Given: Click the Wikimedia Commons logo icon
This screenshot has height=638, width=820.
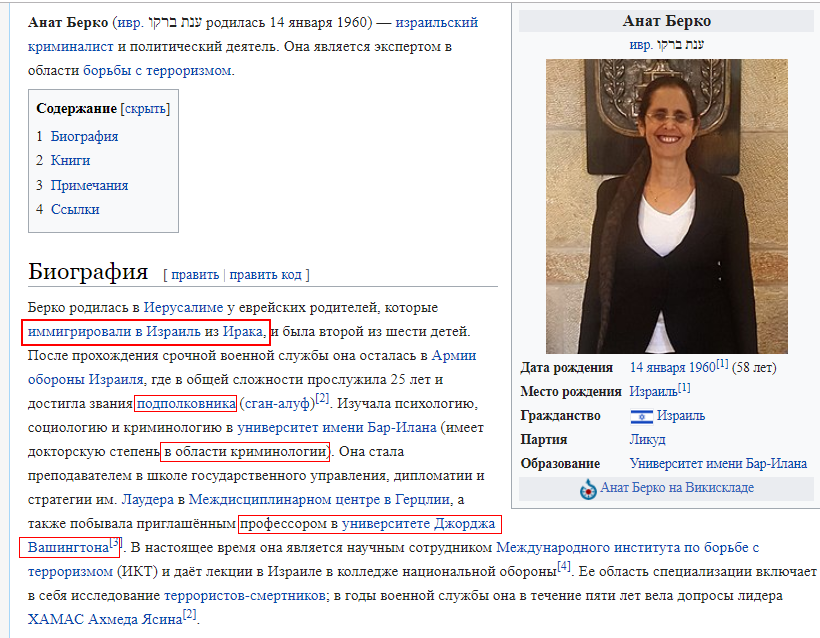Looking at the screenshot, I should 588,489.
